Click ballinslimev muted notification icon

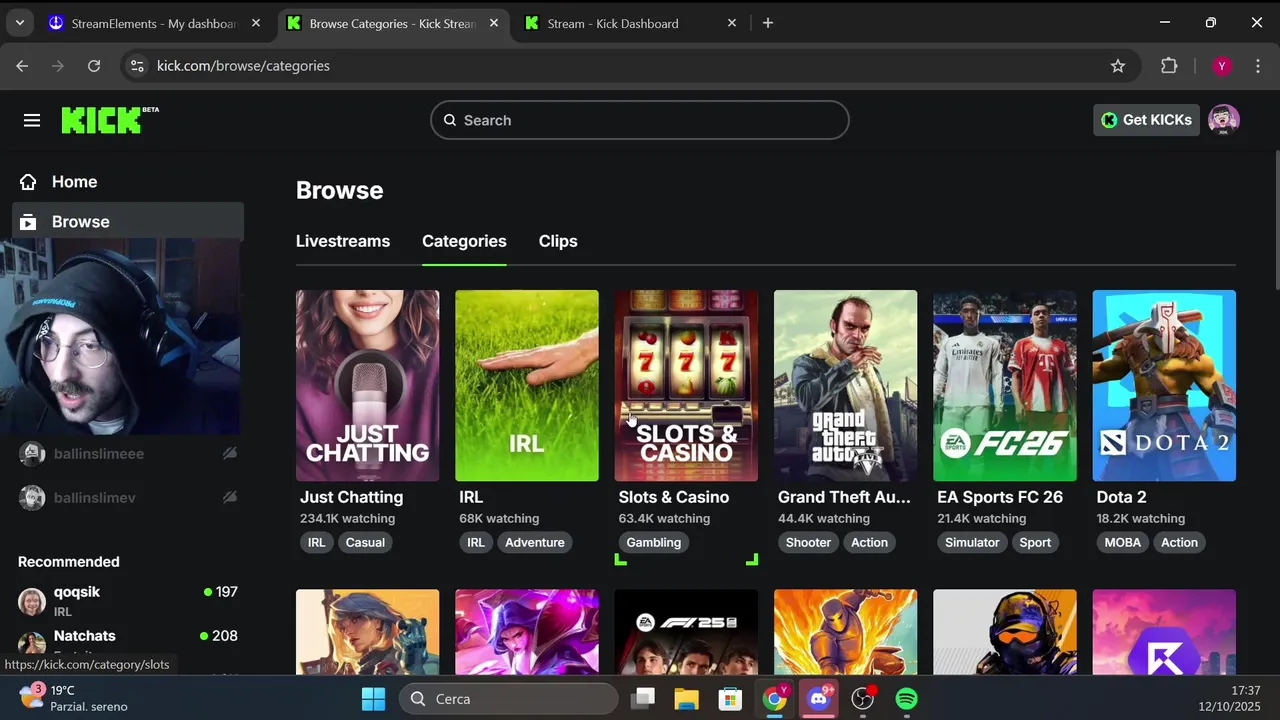(x=229, y=497)
